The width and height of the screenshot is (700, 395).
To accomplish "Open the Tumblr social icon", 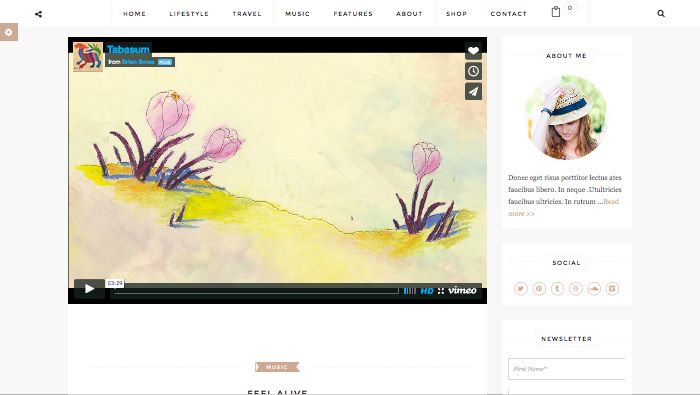I will coord(557,289).
